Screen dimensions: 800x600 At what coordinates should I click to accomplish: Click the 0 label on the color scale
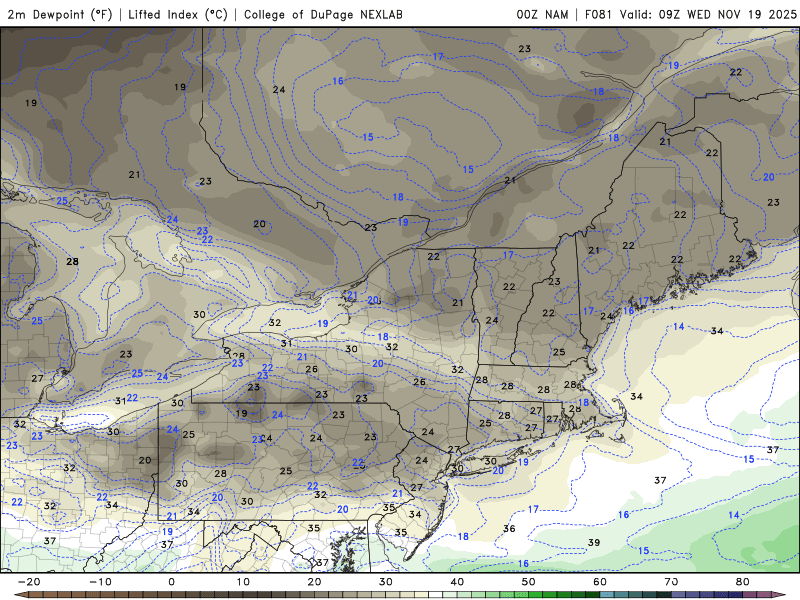click(171, 582)
